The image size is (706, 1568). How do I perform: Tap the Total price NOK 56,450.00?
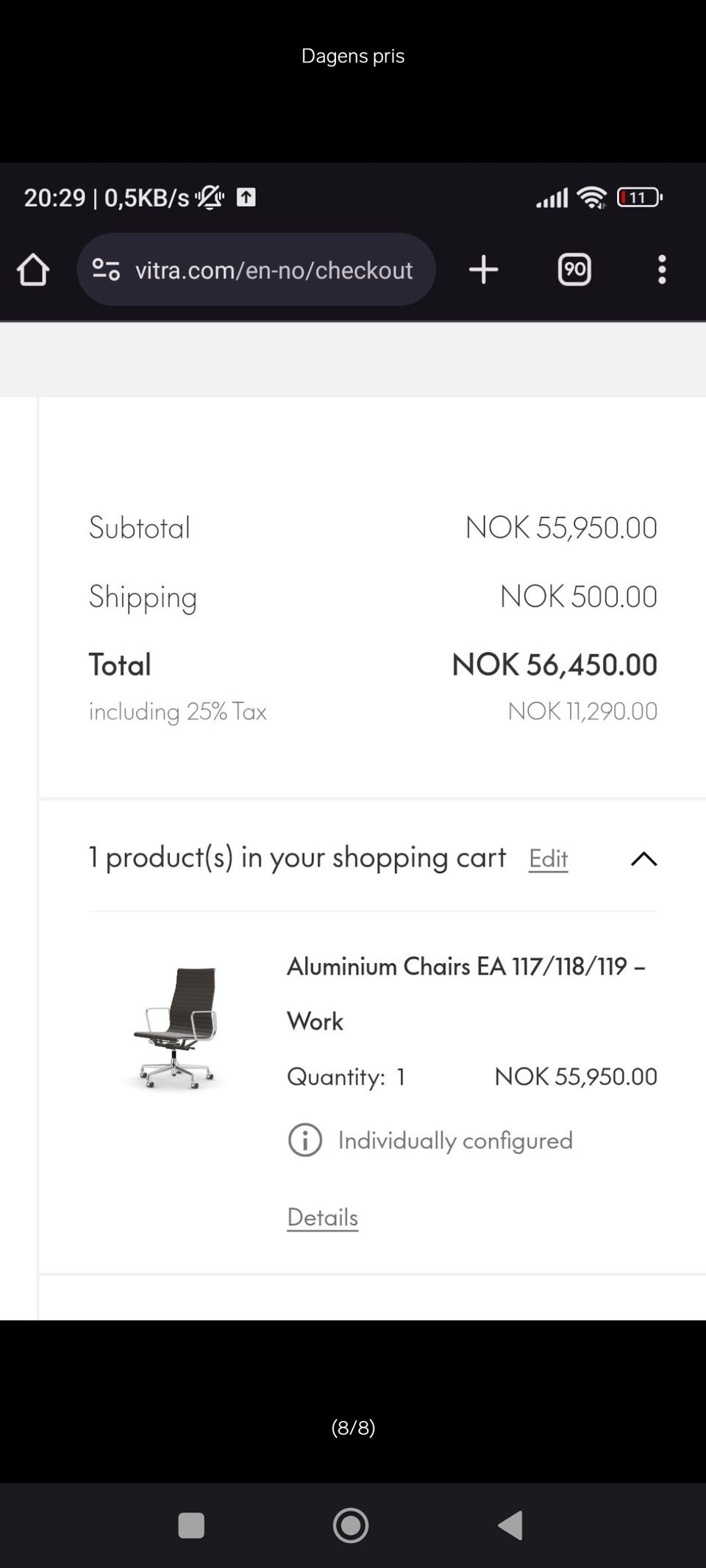click(x=555, y=665)
